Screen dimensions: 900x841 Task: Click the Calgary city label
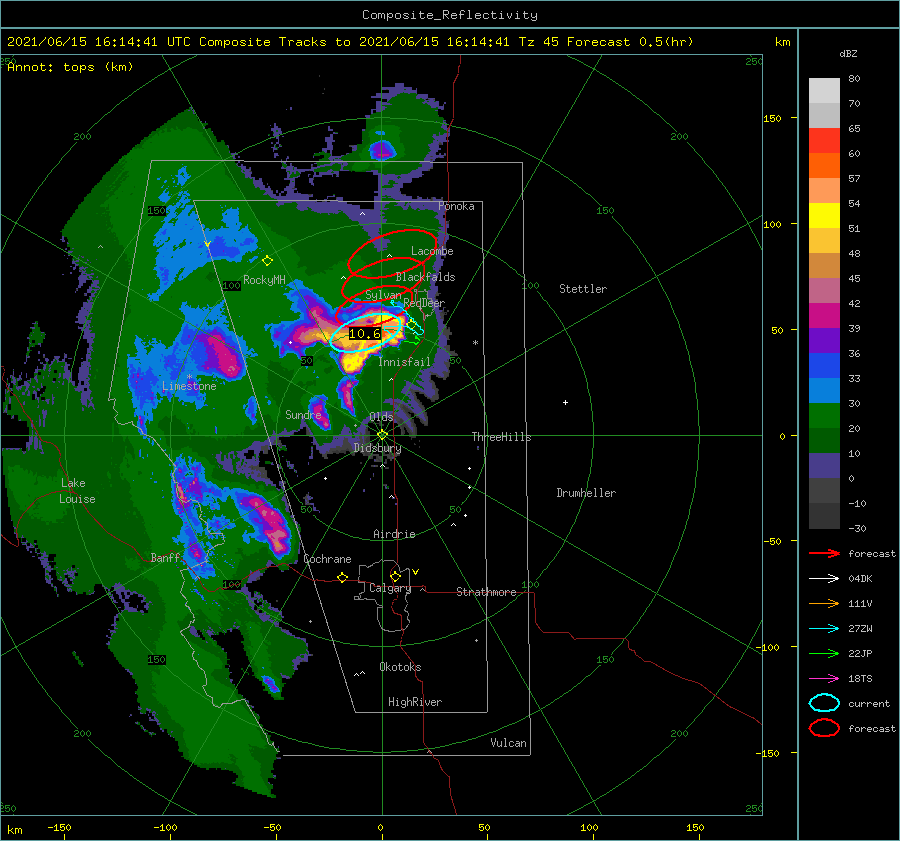click(390, 588)
